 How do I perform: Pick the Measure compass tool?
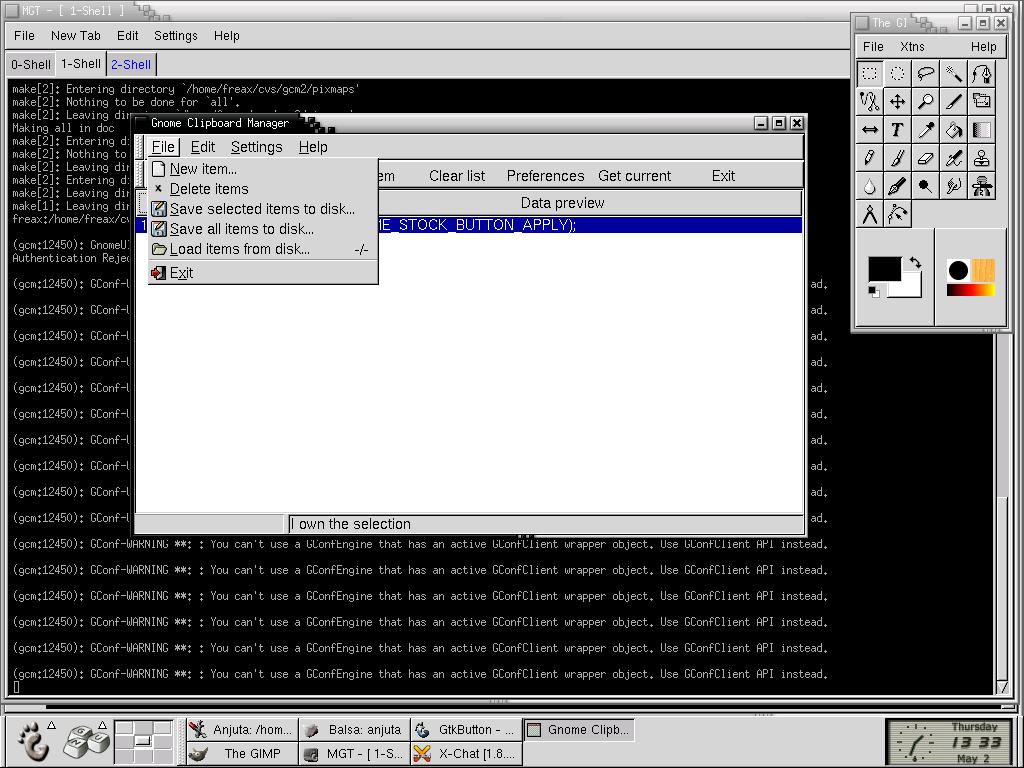pos(870,214)
